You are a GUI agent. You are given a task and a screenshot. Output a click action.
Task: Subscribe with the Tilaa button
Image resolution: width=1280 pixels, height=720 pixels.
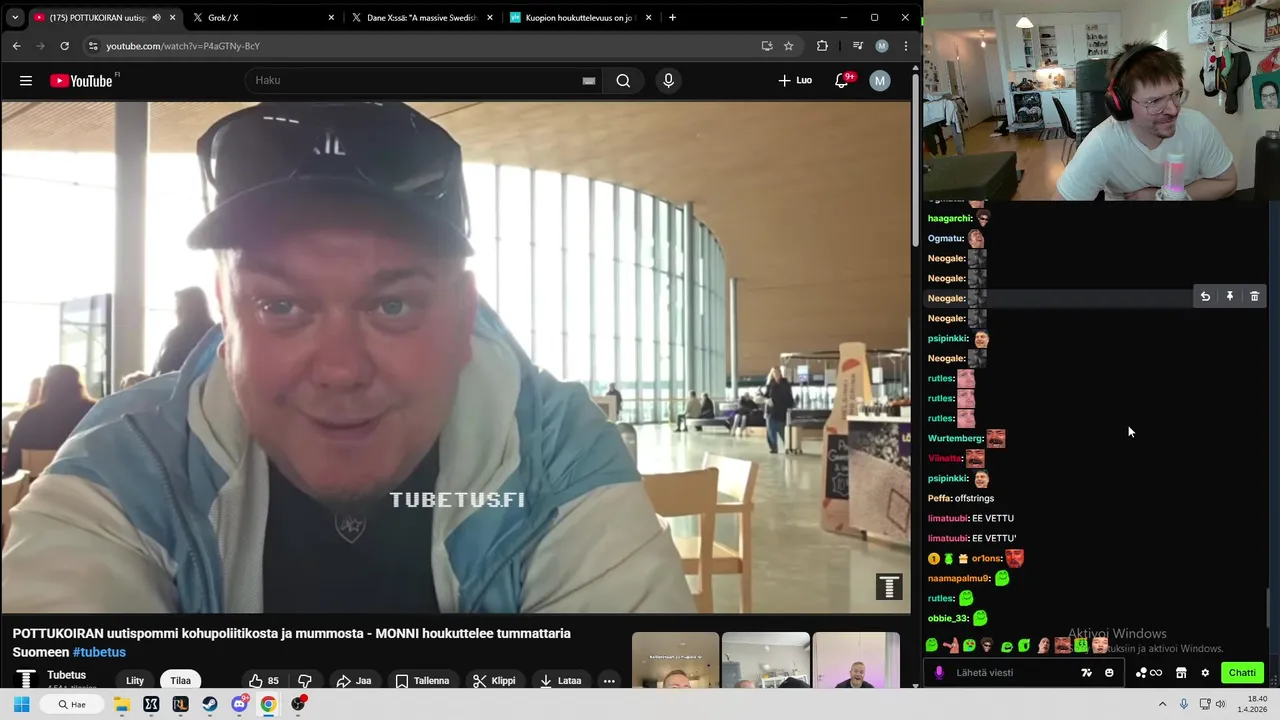point(180,681)
